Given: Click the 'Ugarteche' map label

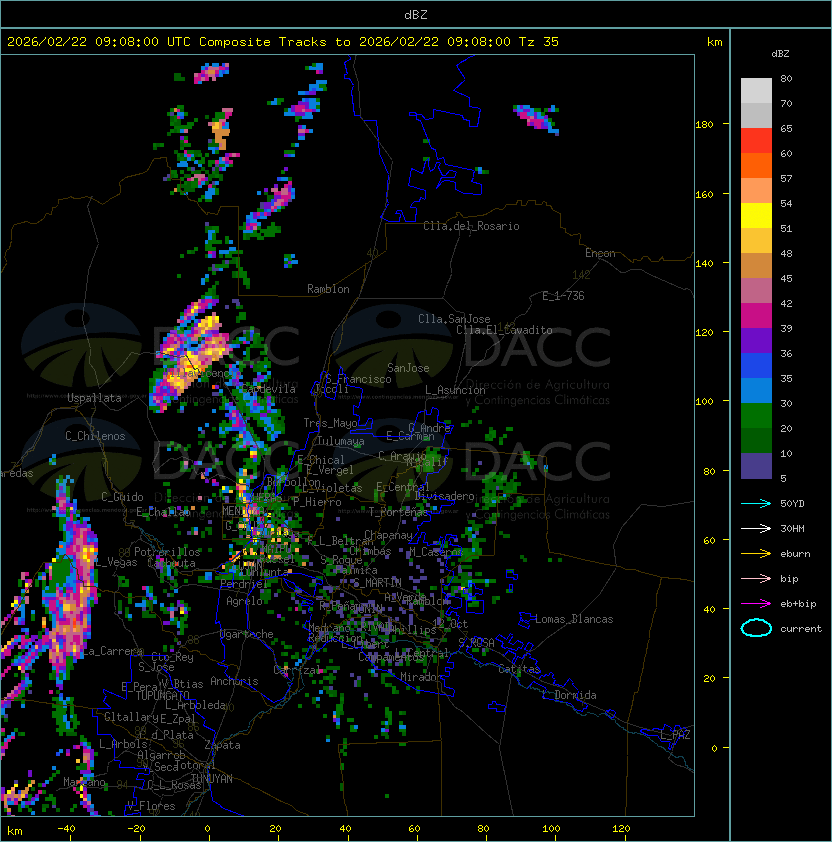Looking at the screenshot, I should coord(247,634).
